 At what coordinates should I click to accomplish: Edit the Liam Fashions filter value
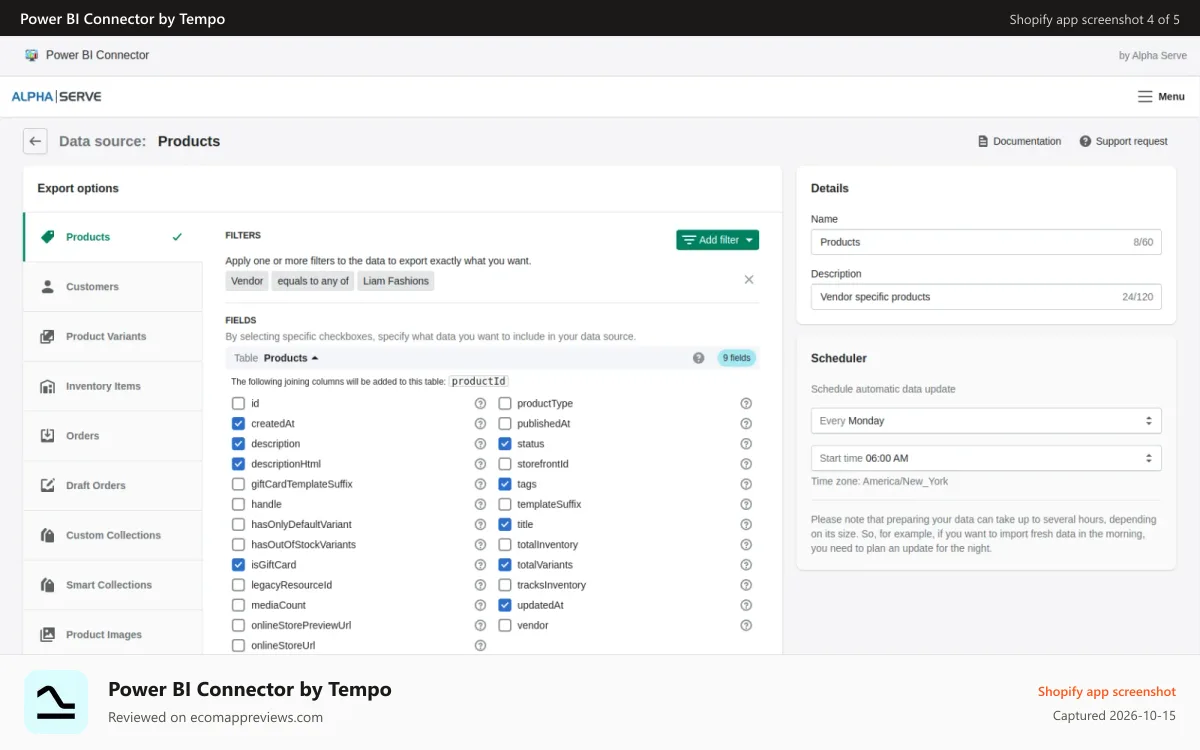click(x=396, y=281)
